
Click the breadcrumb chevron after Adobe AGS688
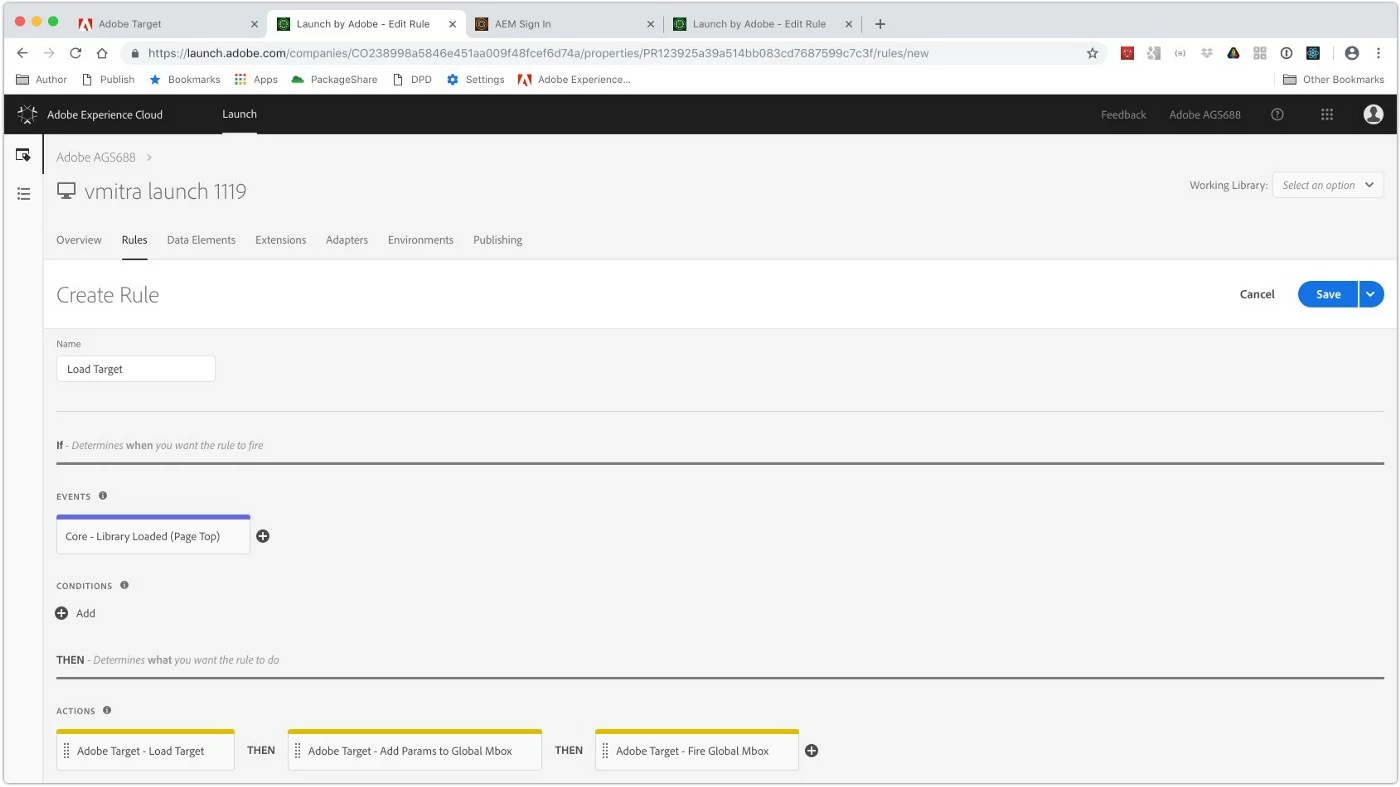click(x=149, y=158)
